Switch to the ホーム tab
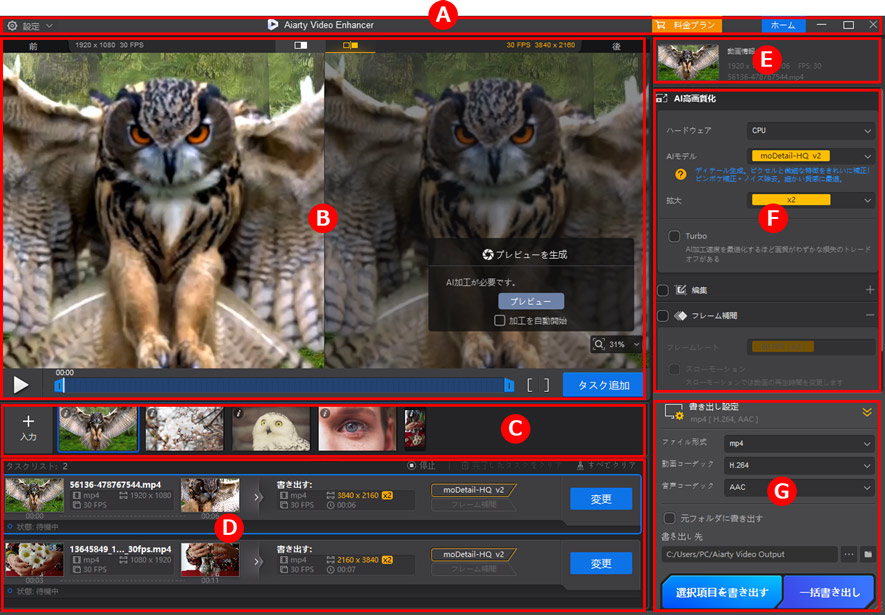The image size is (885, 615). coord(783,25)
